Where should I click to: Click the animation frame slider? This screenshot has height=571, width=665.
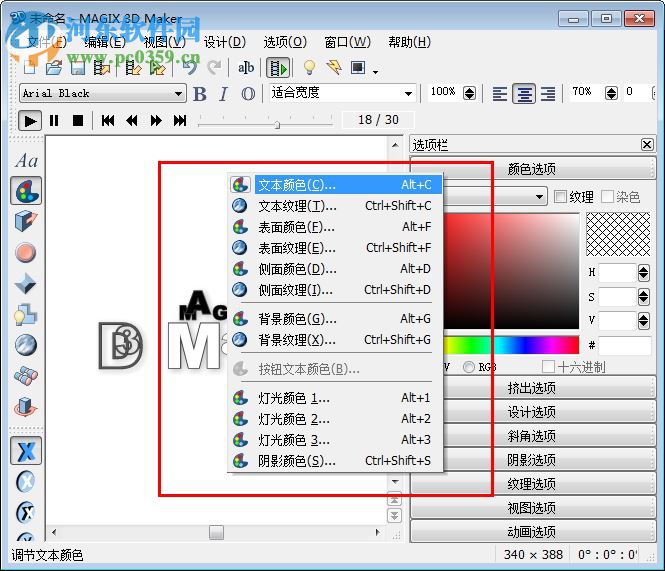point(277,125)
